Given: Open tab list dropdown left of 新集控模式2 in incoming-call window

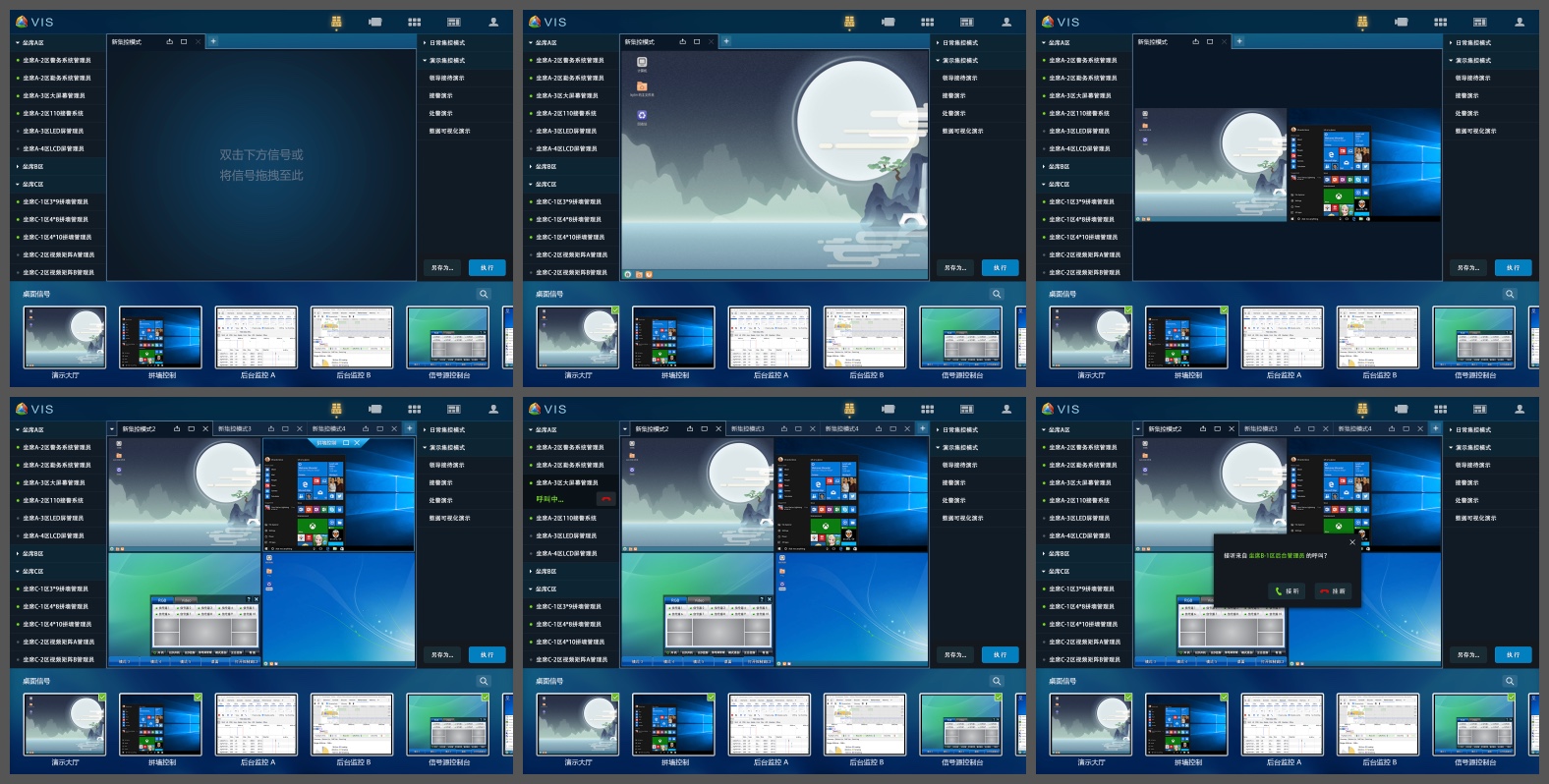Looking at the screenshot, I should pos(1138,429).
